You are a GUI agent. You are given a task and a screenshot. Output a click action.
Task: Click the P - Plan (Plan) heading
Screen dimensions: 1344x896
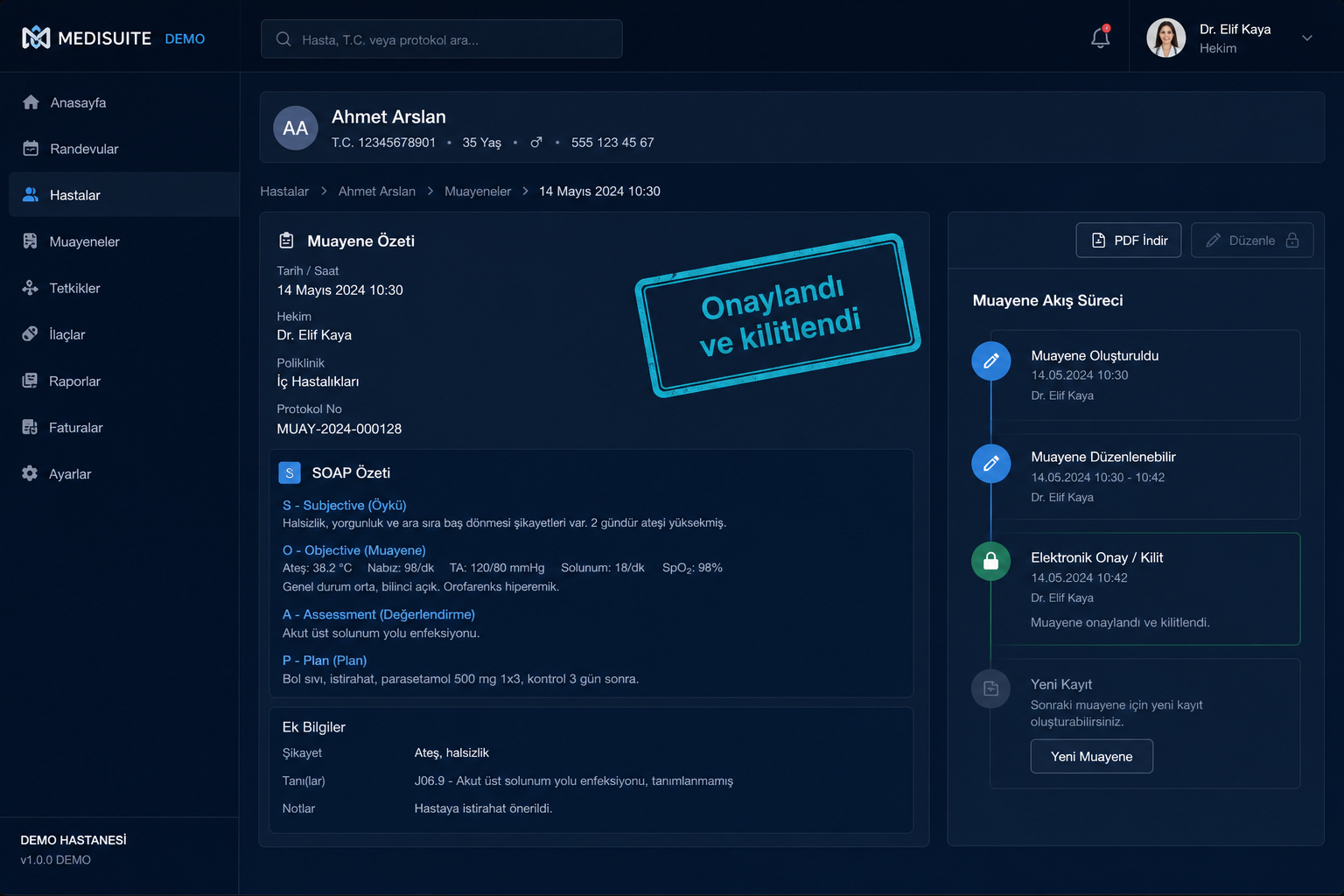[325, 661]
